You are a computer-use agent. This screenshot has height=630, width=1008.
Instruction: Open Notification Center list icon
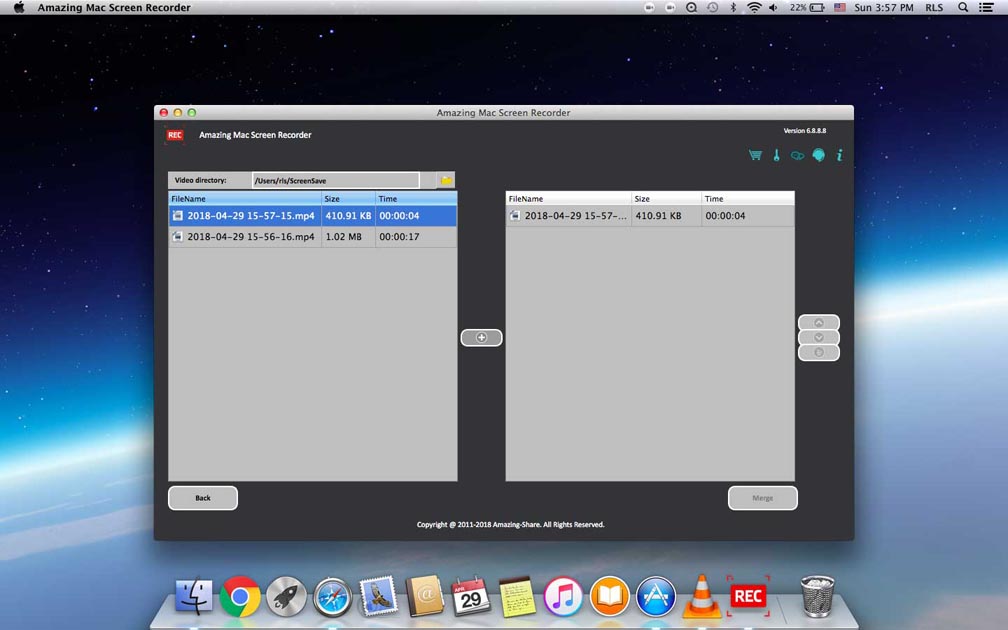coord(986,8)
